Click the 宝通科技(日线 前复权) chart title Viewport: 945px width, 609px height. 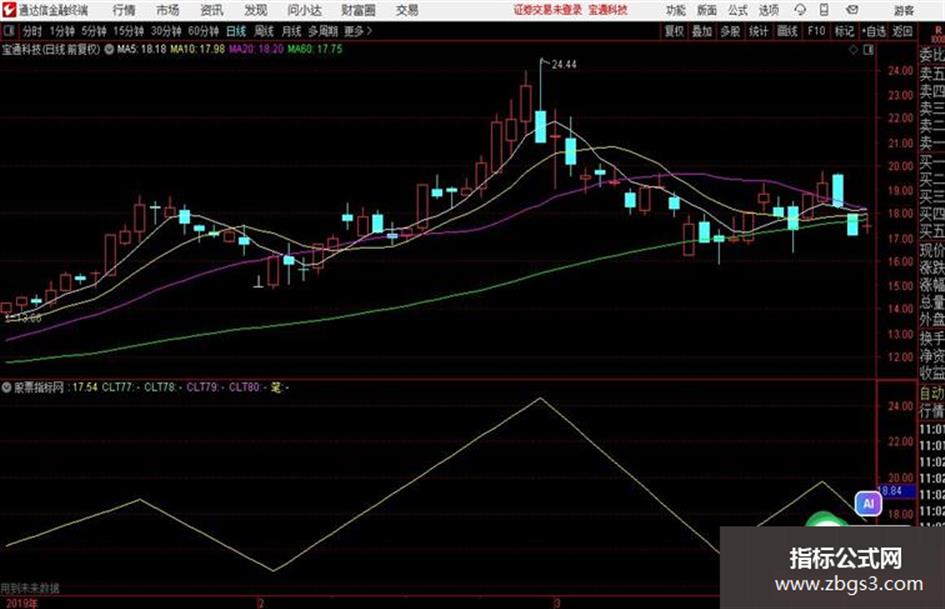pyautogui.click(x=51, y=49)
